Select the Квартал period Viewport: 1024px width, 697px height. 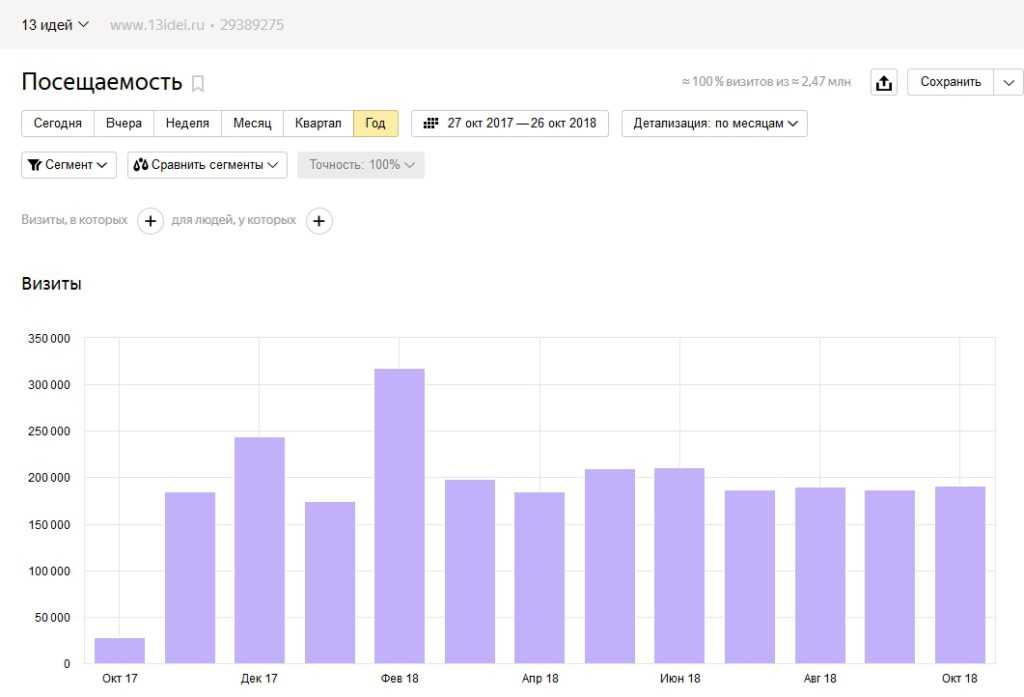click(x=318, y=123)
